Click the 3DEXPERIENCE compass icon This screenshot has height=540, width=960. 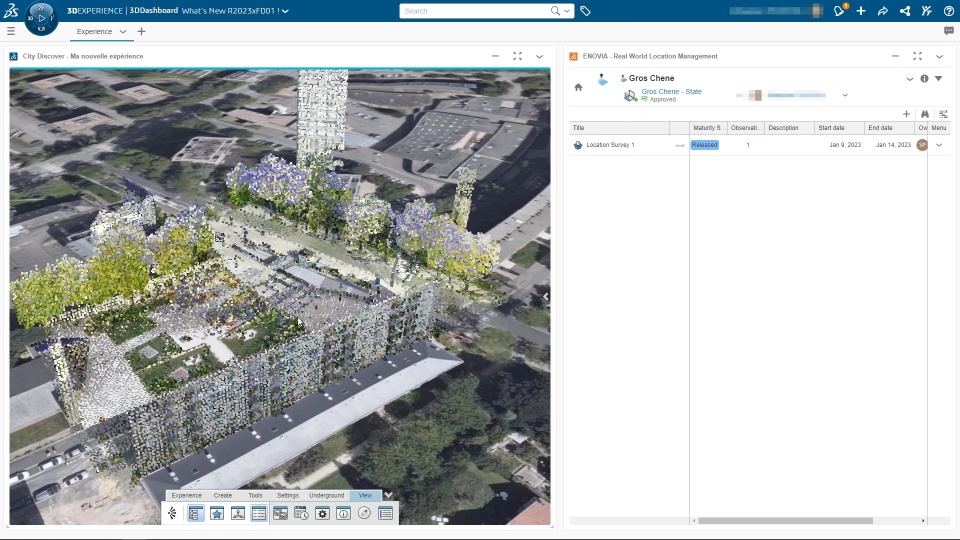[41, 17]
